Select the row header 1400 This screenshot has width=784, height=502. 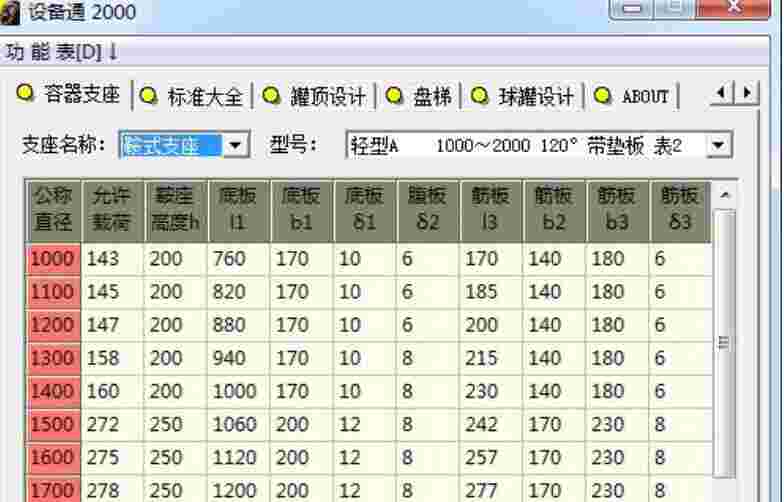tap(53, 391)
